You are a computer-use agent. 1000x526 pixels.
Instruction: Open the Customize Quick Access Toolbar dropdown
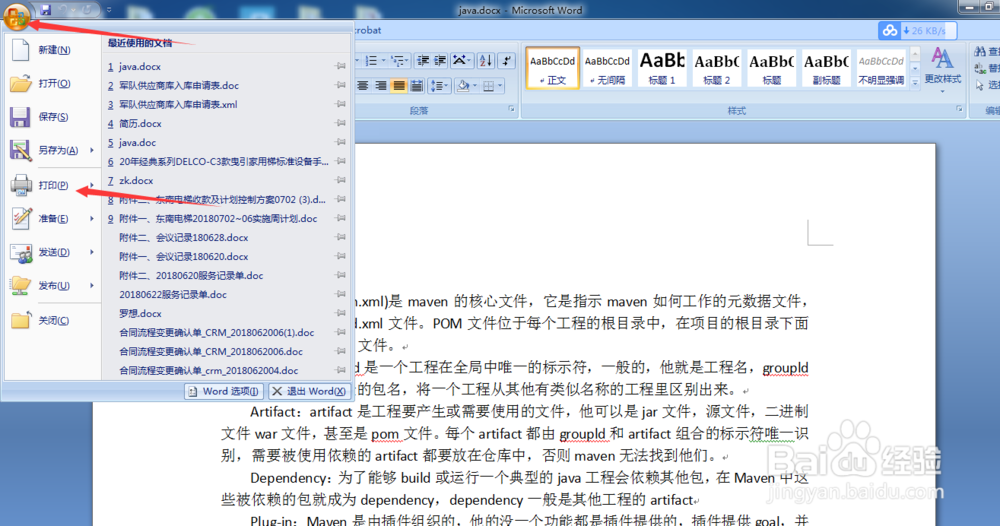coord(109,10)
